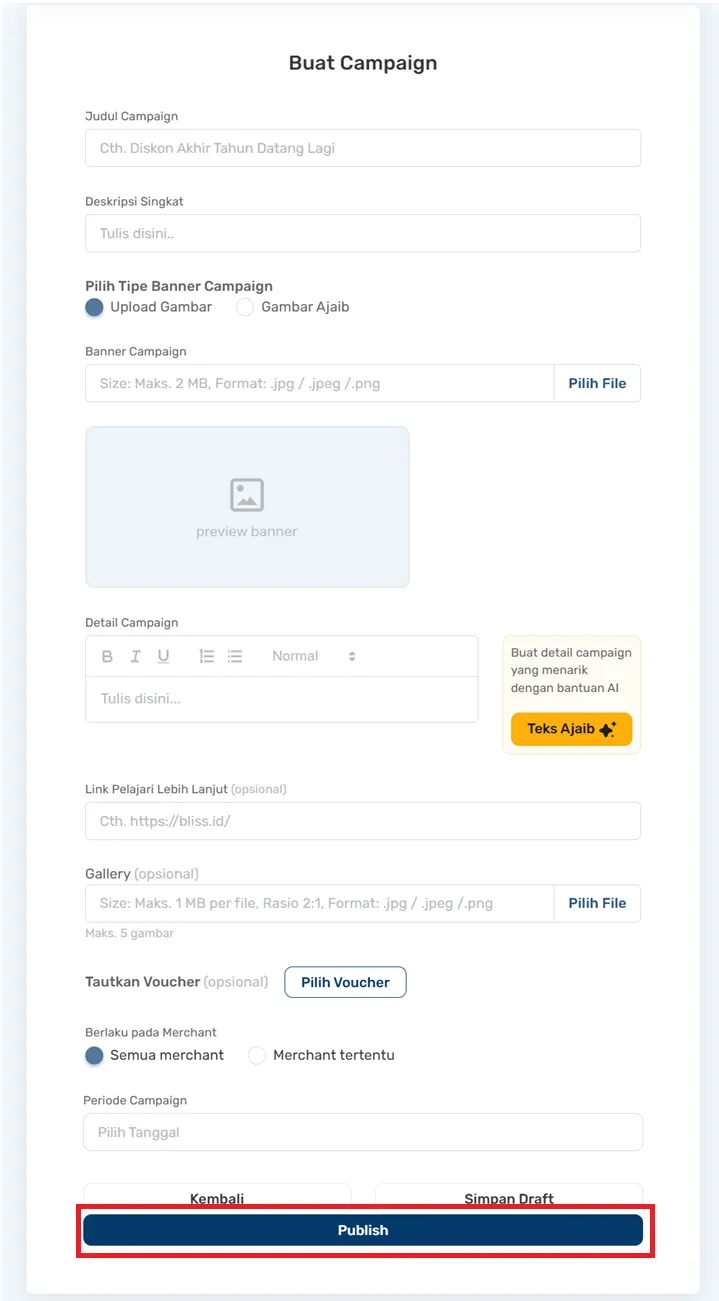
Task: Choose Semua merchant radio option
Action: (95, 1055)
